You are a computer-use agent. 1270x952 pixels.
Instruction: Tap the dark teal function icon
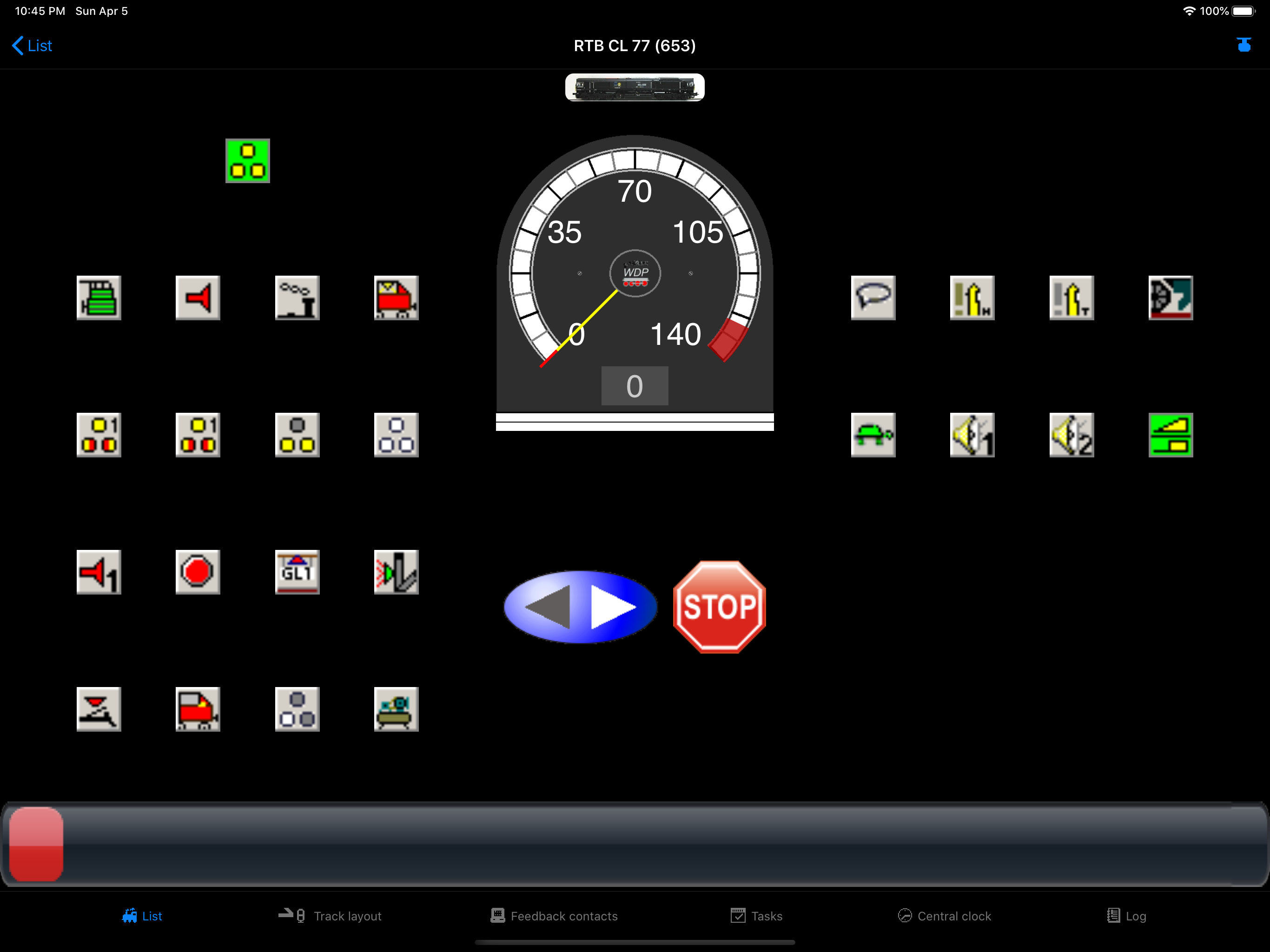[1171, 298]
